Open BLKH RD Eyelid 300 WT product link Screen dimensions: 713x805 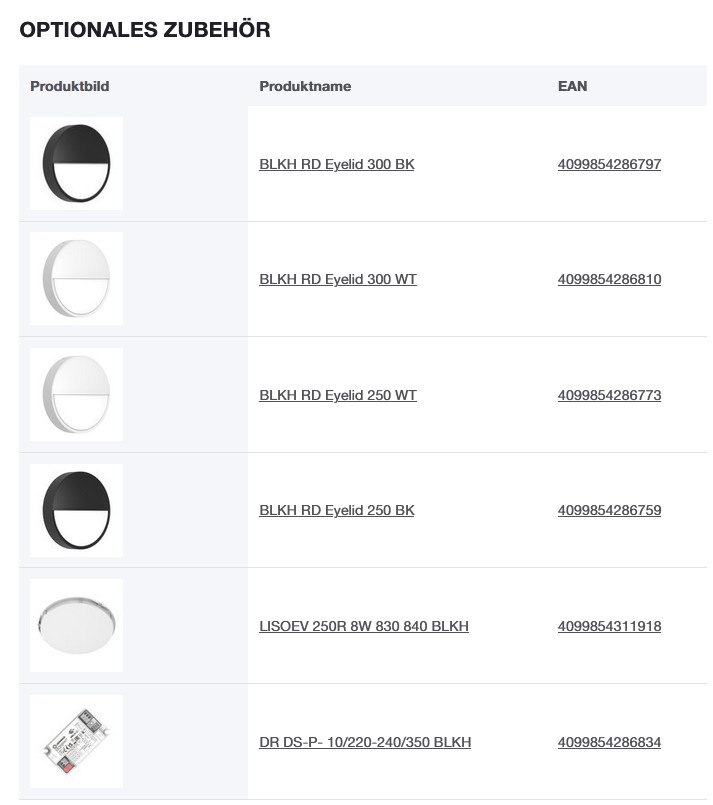[338, 279]
